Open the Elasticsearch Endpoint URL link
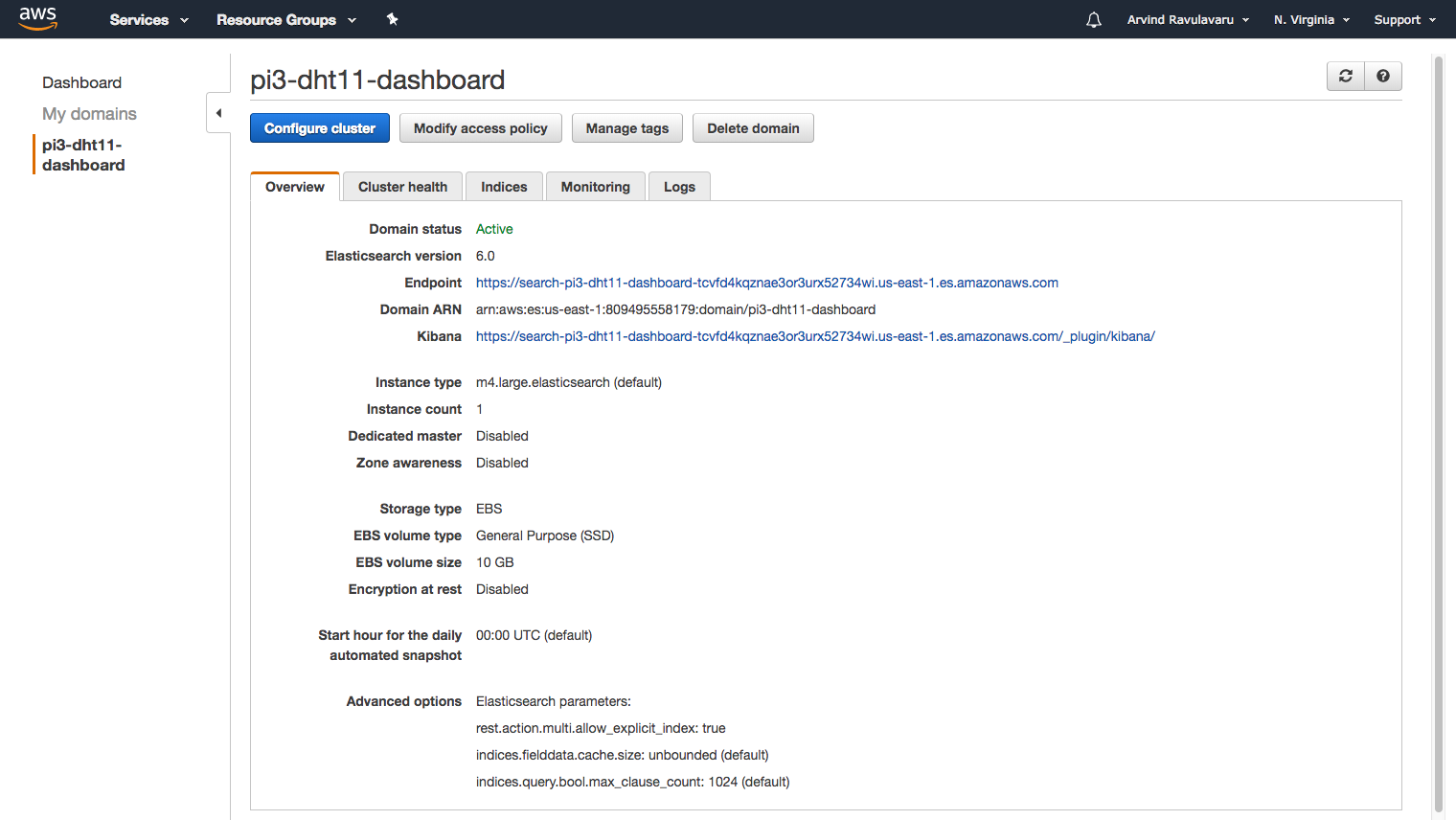 click(x=767, y=283)
